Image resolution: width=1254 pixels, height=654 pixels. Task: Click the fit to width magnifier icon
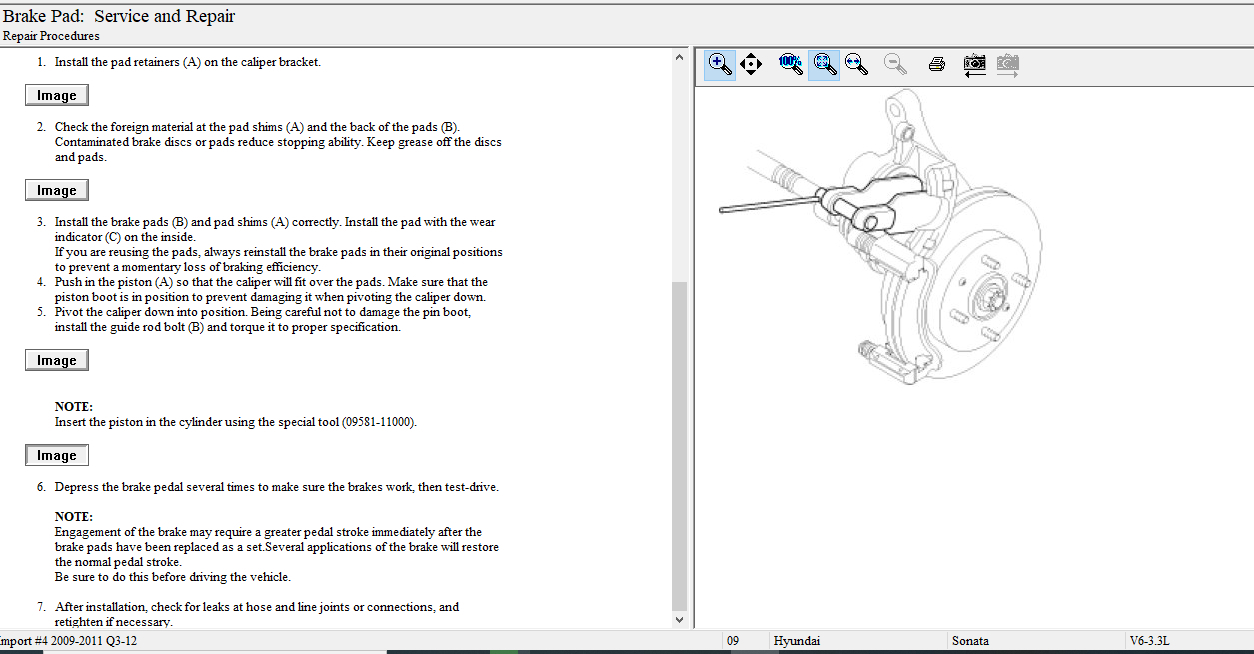(856, 64)
